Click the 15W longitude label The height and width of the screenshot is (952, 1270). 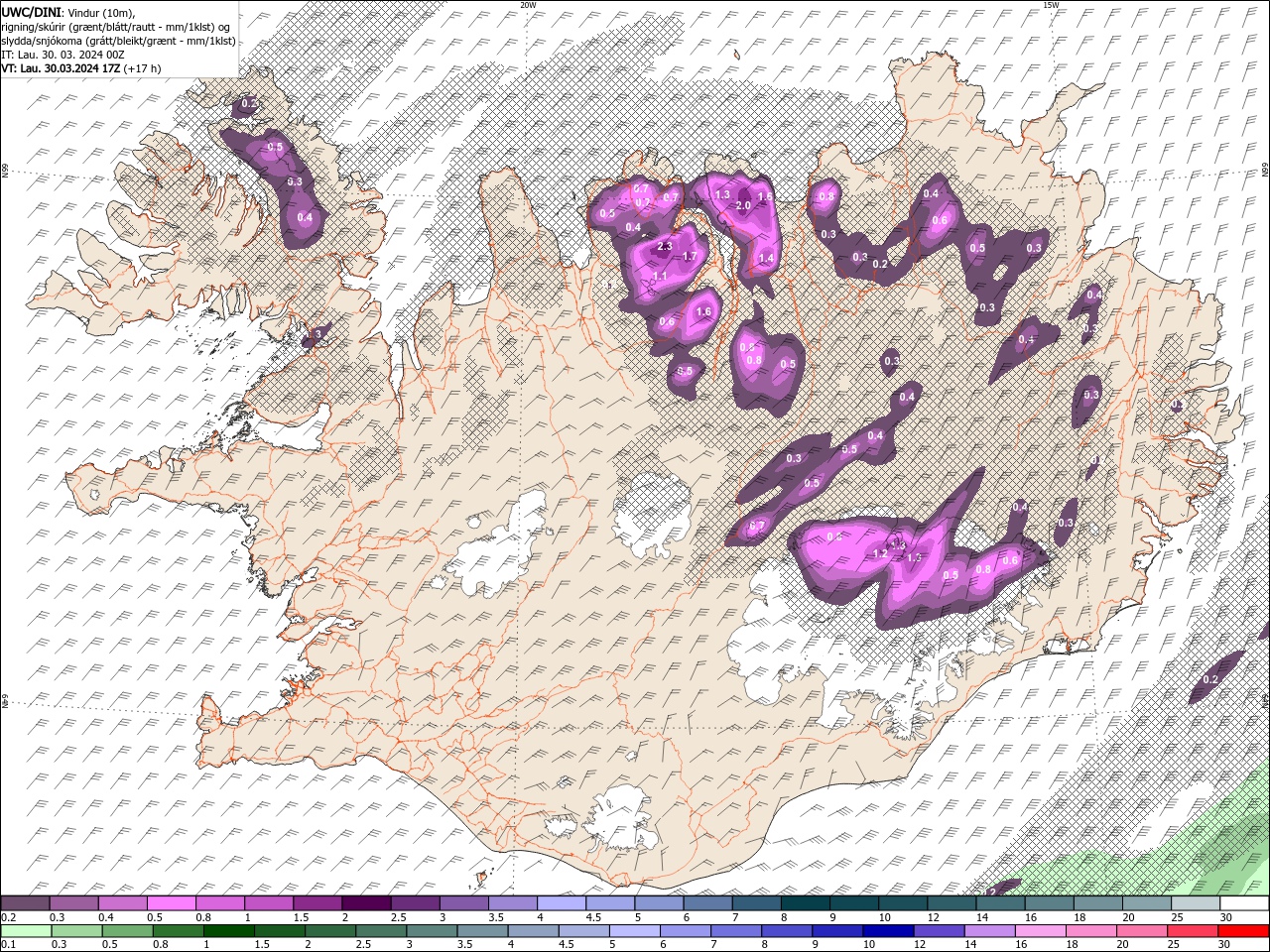[1051, 5]
